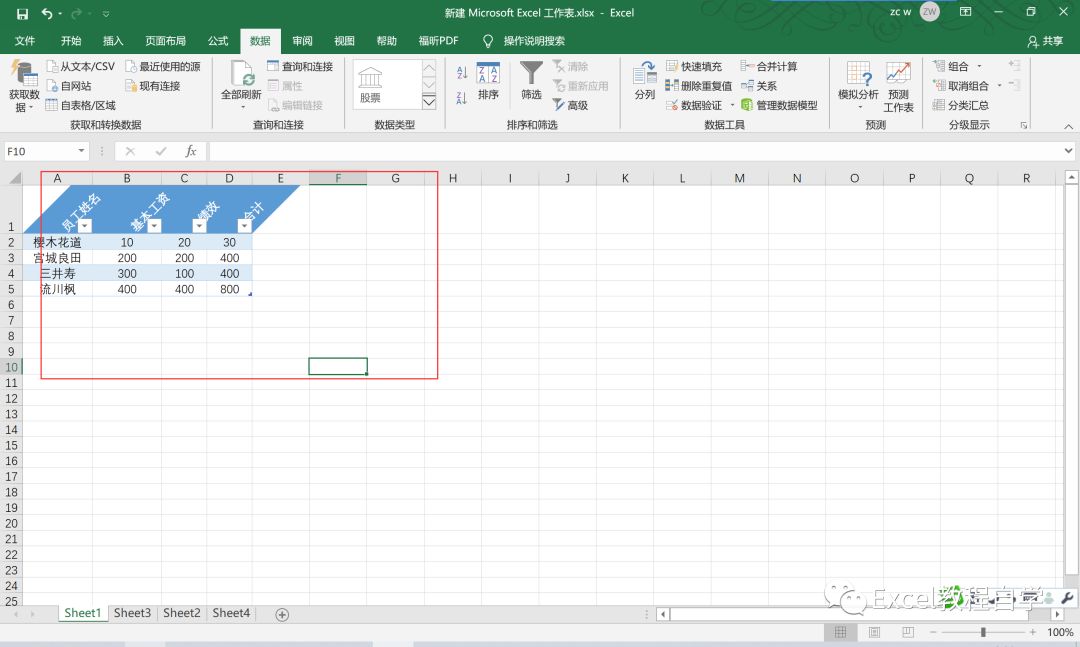1080x647 pixels.
Task: Click Data Validation (数据验证) icon
Action: click(x=672, y=105)
